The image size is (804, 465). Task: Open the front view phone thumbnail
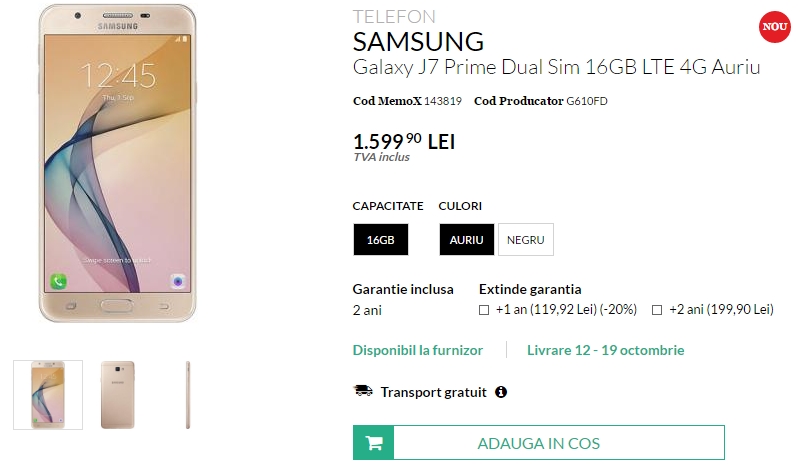click(x=48, y=395)
